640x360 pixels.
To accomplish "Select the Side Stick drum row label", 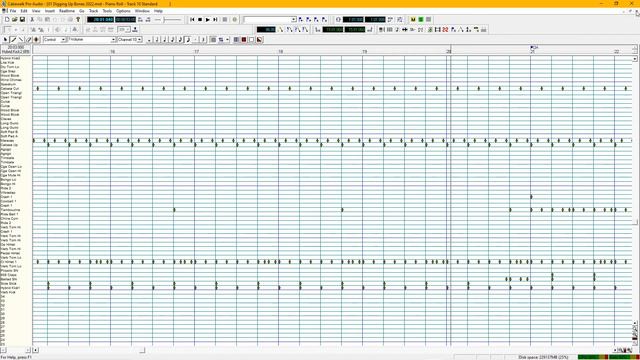I will (9, 284).
